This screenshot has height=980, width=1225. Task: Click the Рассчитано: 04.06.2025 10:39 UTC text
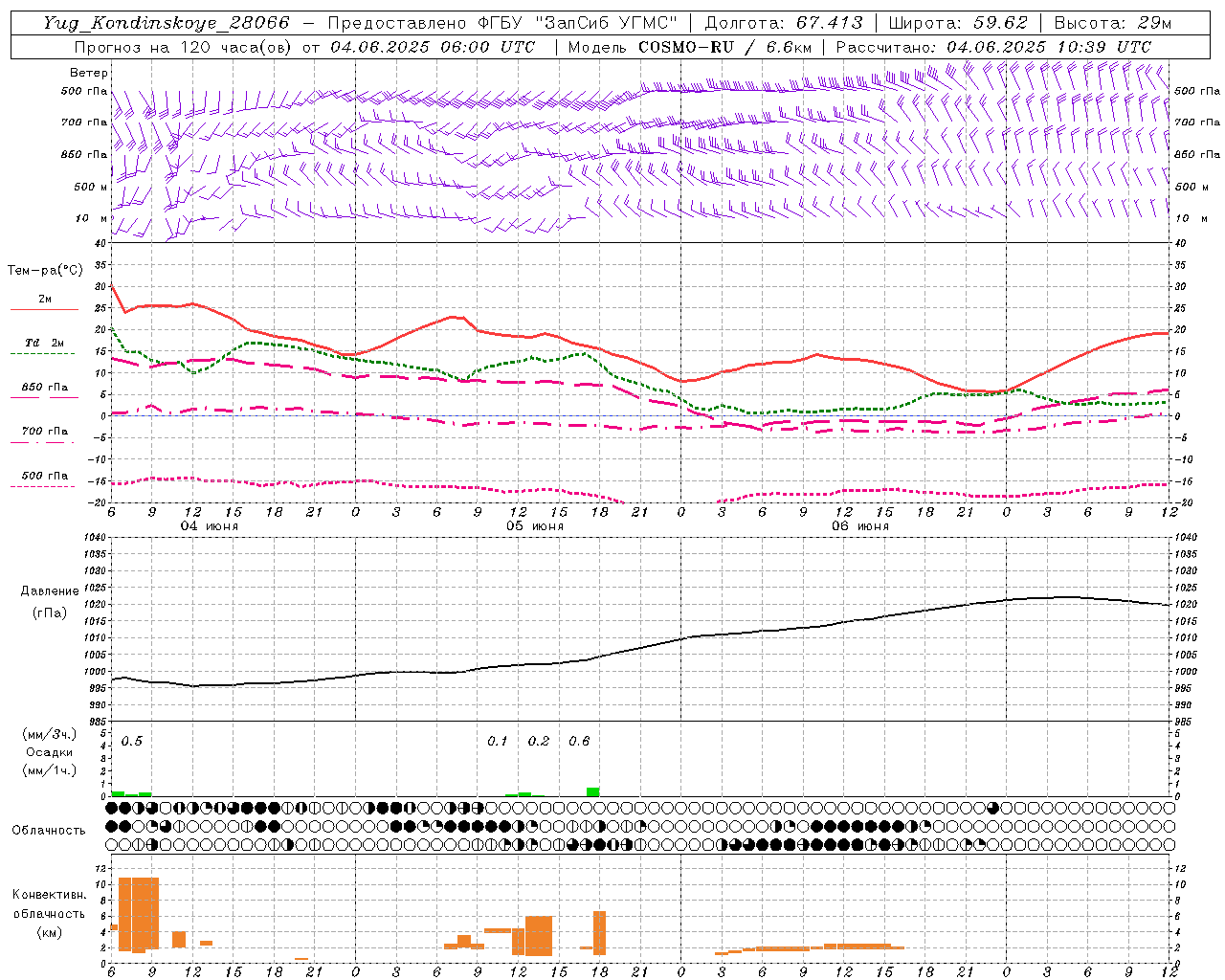(x=993, y=47)
